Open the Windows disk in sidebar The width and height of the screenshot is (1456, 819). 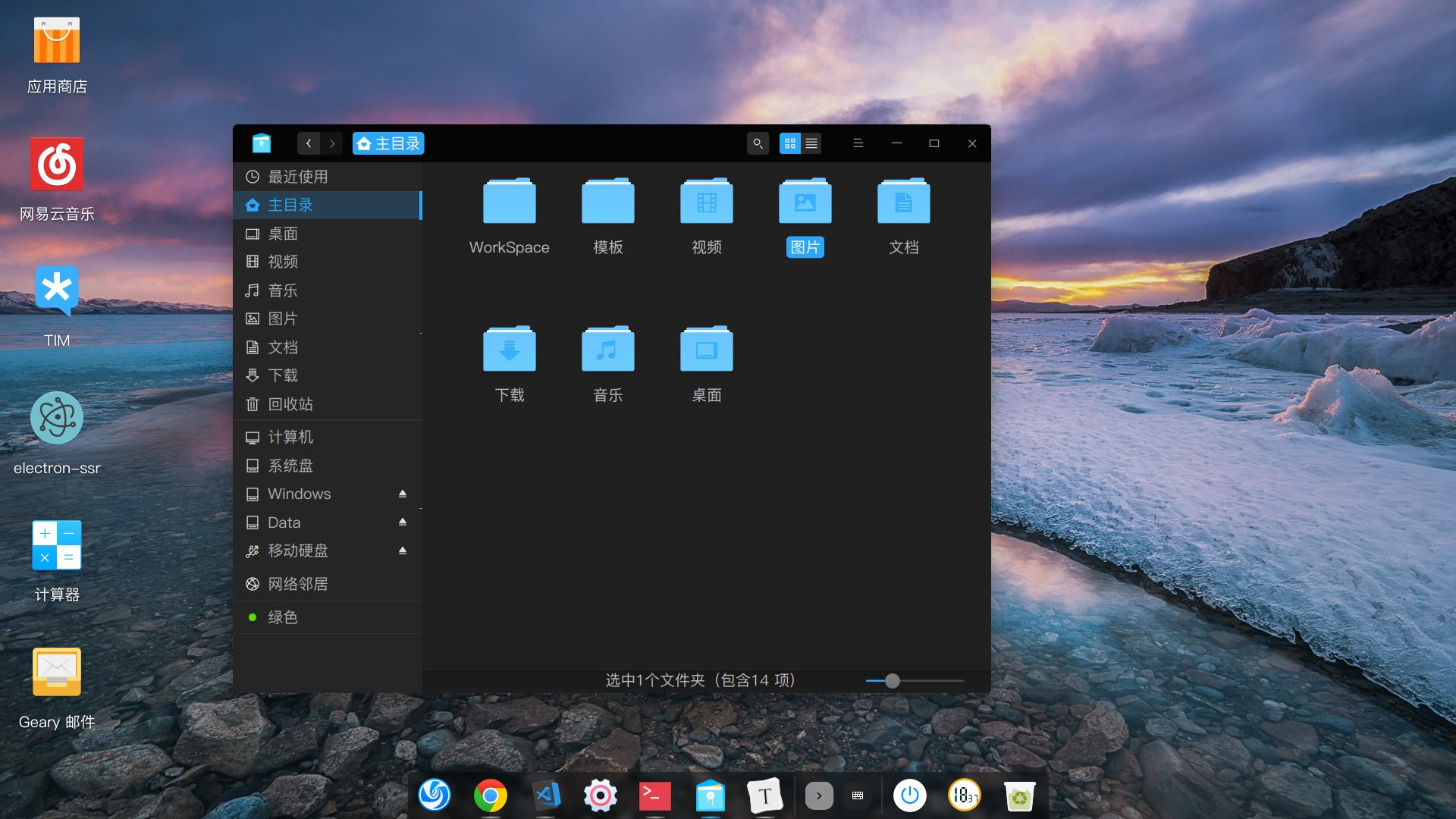[328, 494]
